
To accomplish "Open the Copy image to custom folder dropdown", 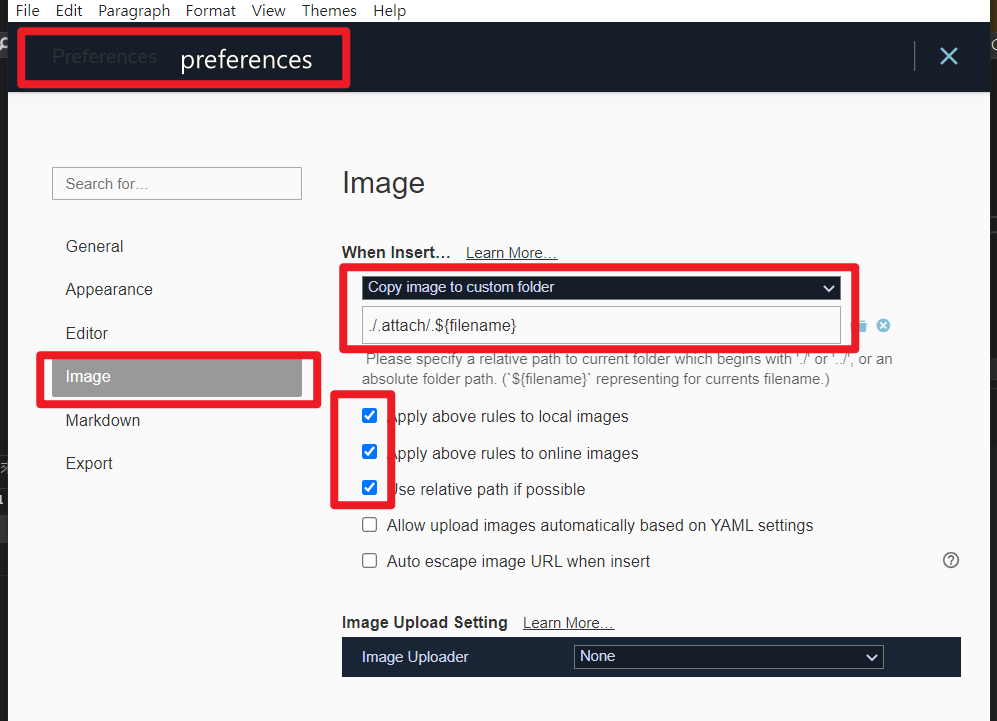I will pos(601,288).
